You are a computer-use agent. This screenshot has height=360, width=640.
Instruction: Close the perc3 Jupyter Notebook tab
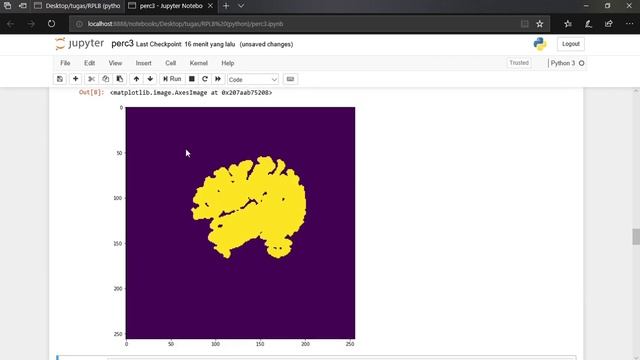[211, 6]
